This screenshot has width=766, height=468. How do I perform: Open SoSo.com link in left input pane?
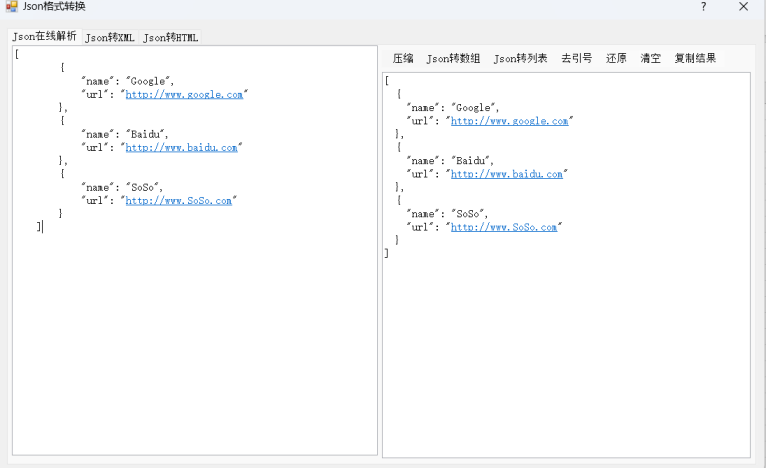(178, 201)
